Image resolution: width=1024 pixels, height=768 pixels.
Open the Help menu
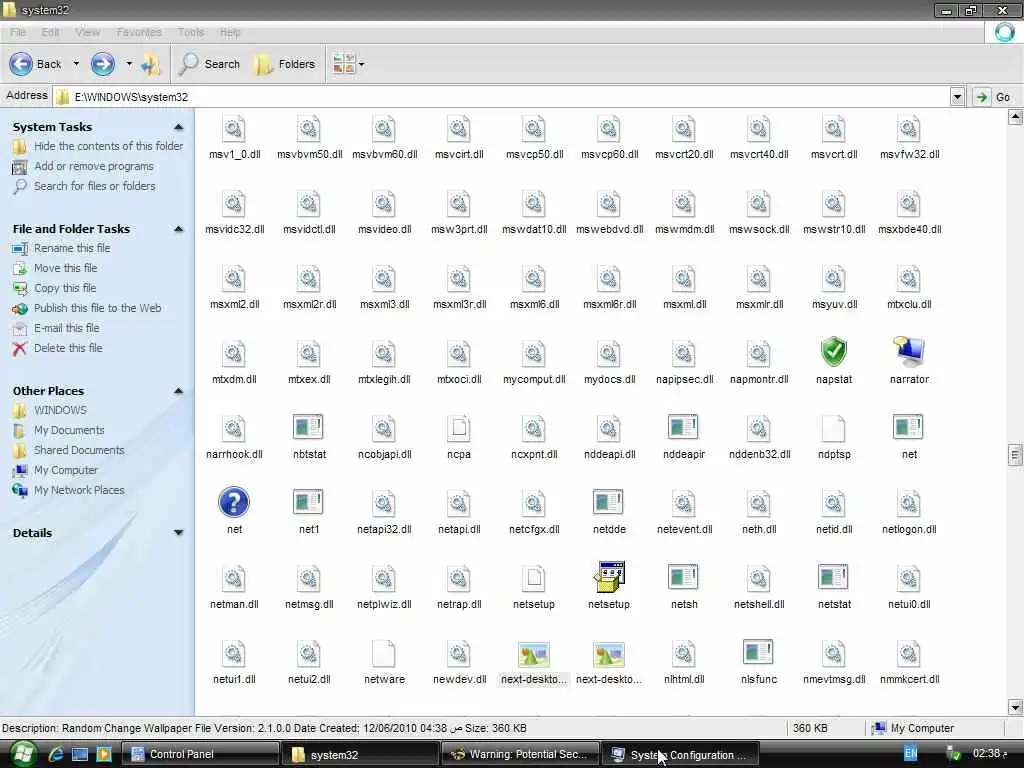coord(230,32)
